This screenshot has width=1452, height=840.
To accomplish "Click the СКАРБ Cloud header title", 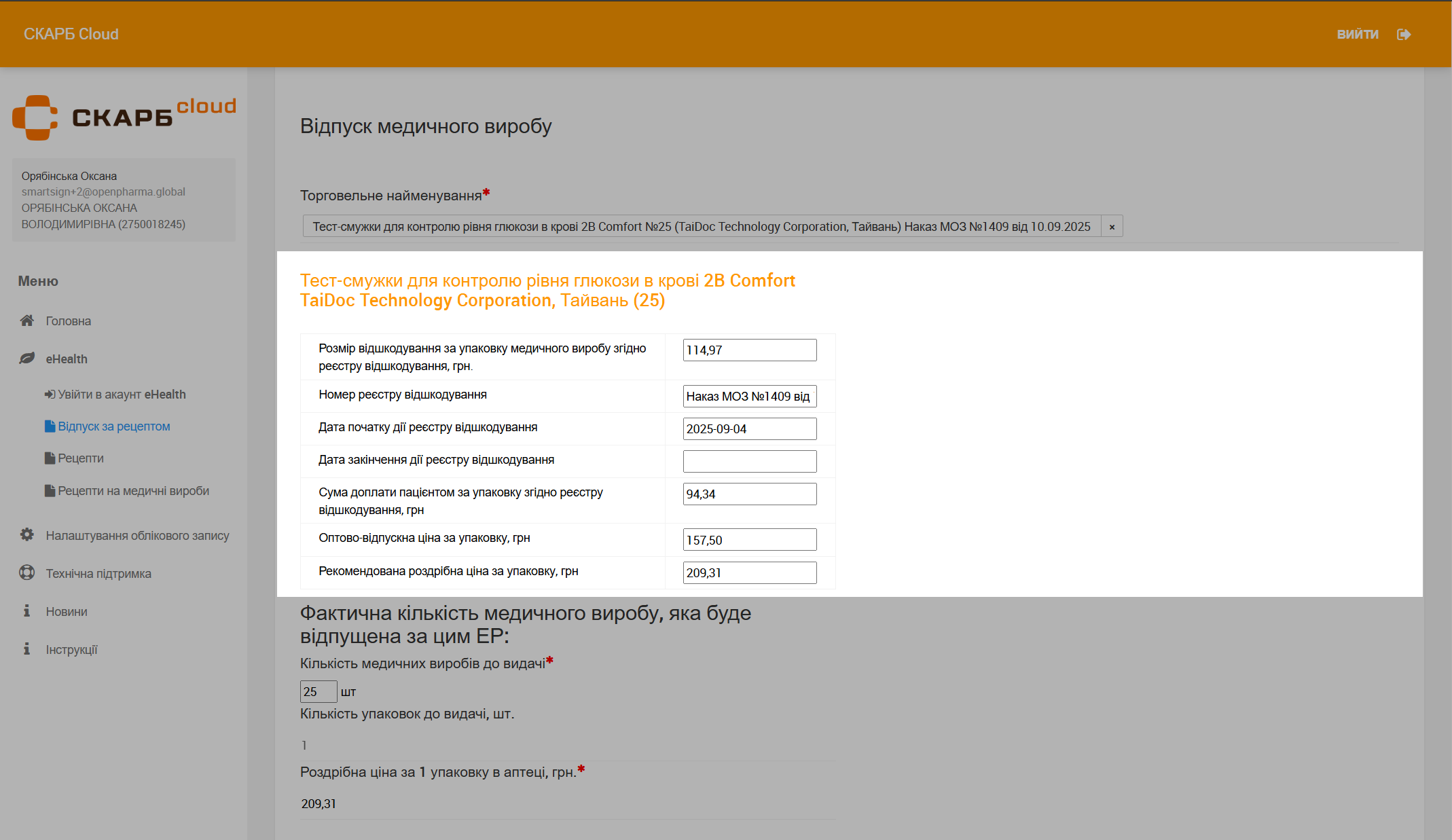I will pyautogui.click(x=71, y=34).
